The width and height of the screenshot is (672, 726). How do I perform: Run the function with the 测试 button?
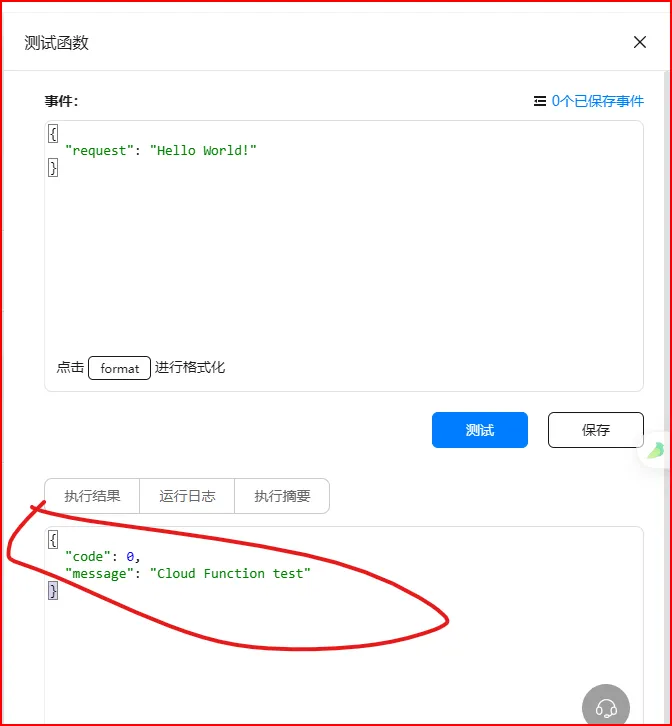click(480, 430)
